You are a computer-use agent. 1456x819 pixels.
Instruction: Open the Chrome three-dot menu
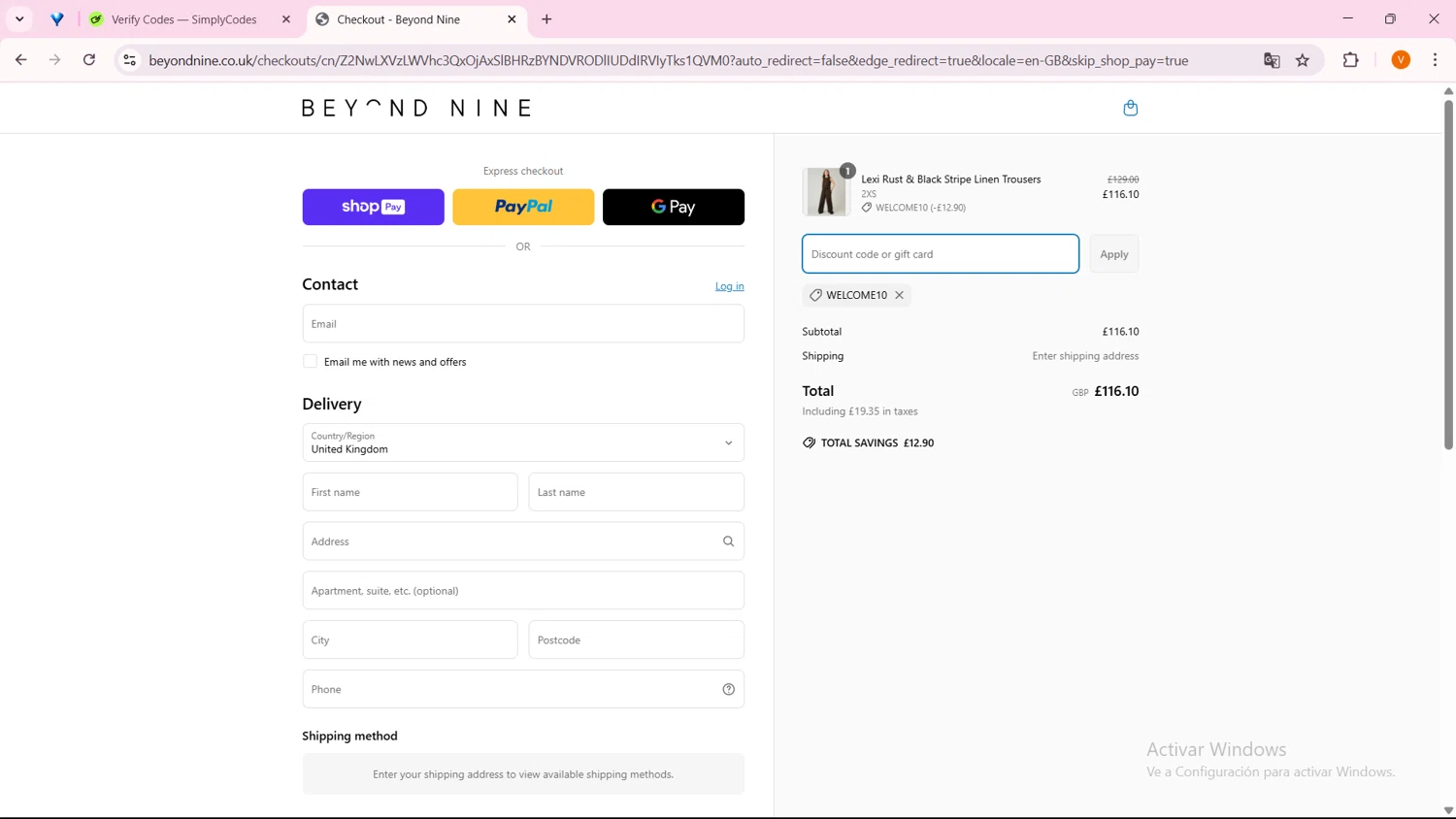pyautogui.click(x=1435, y=60)
